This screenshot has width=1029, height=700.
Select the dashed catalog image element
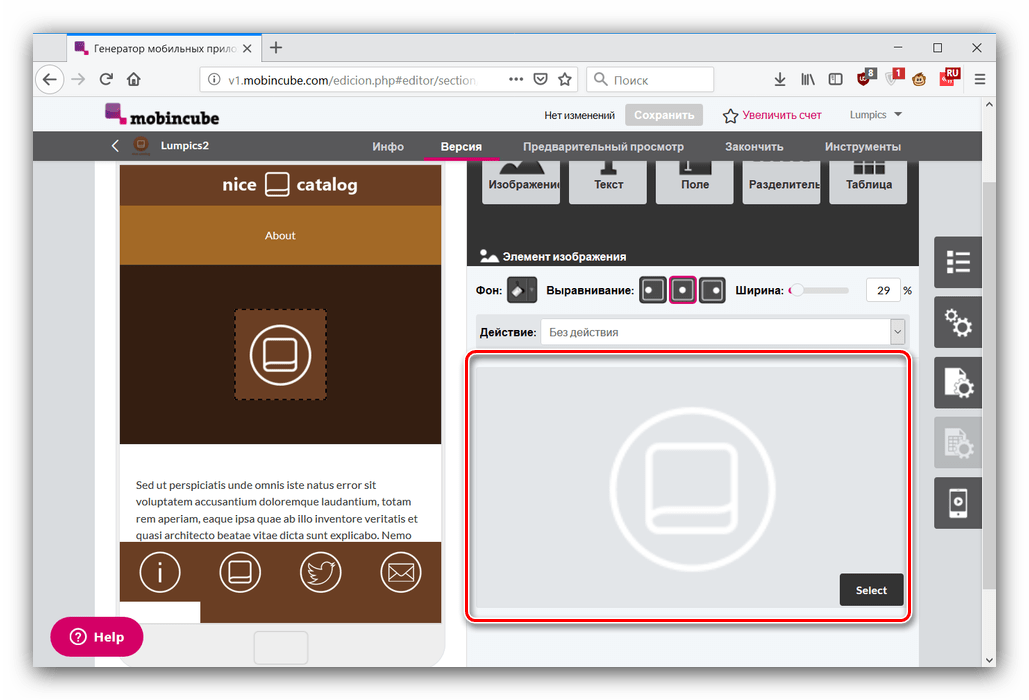pos(280,354)
